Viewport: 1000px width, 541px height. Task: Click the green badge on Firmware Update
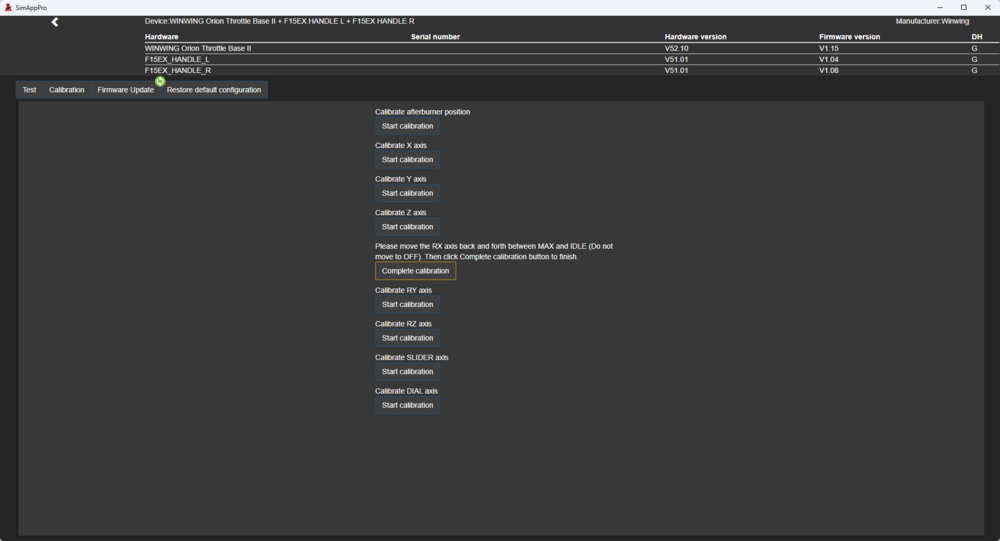(x=160, y=82)
